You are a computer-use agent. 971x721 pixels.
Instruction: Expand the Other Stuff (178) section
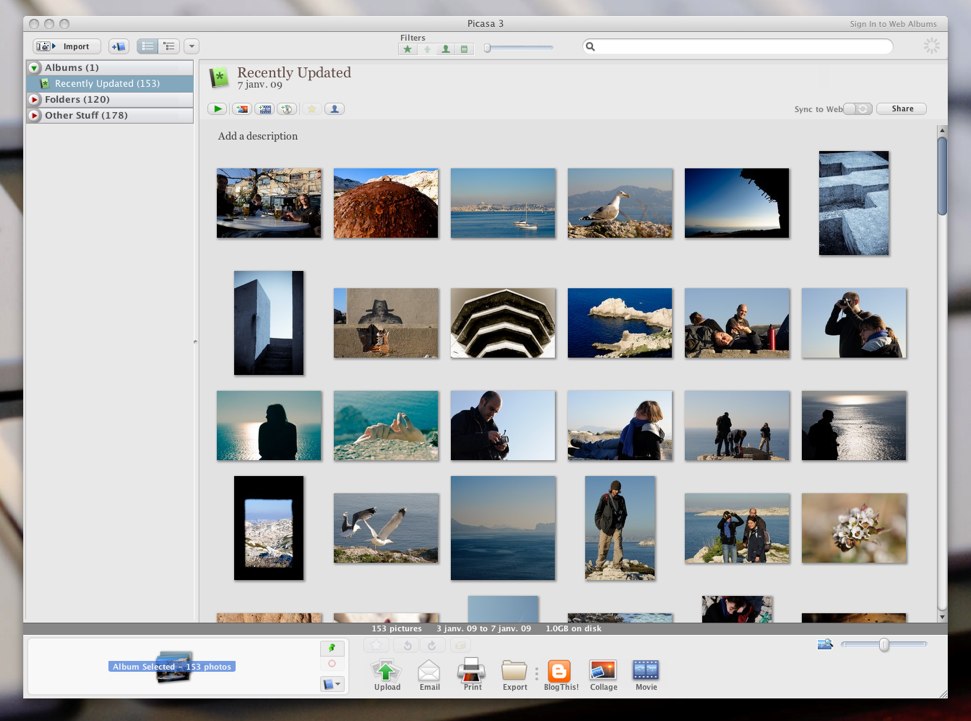(x=35, y=115)
